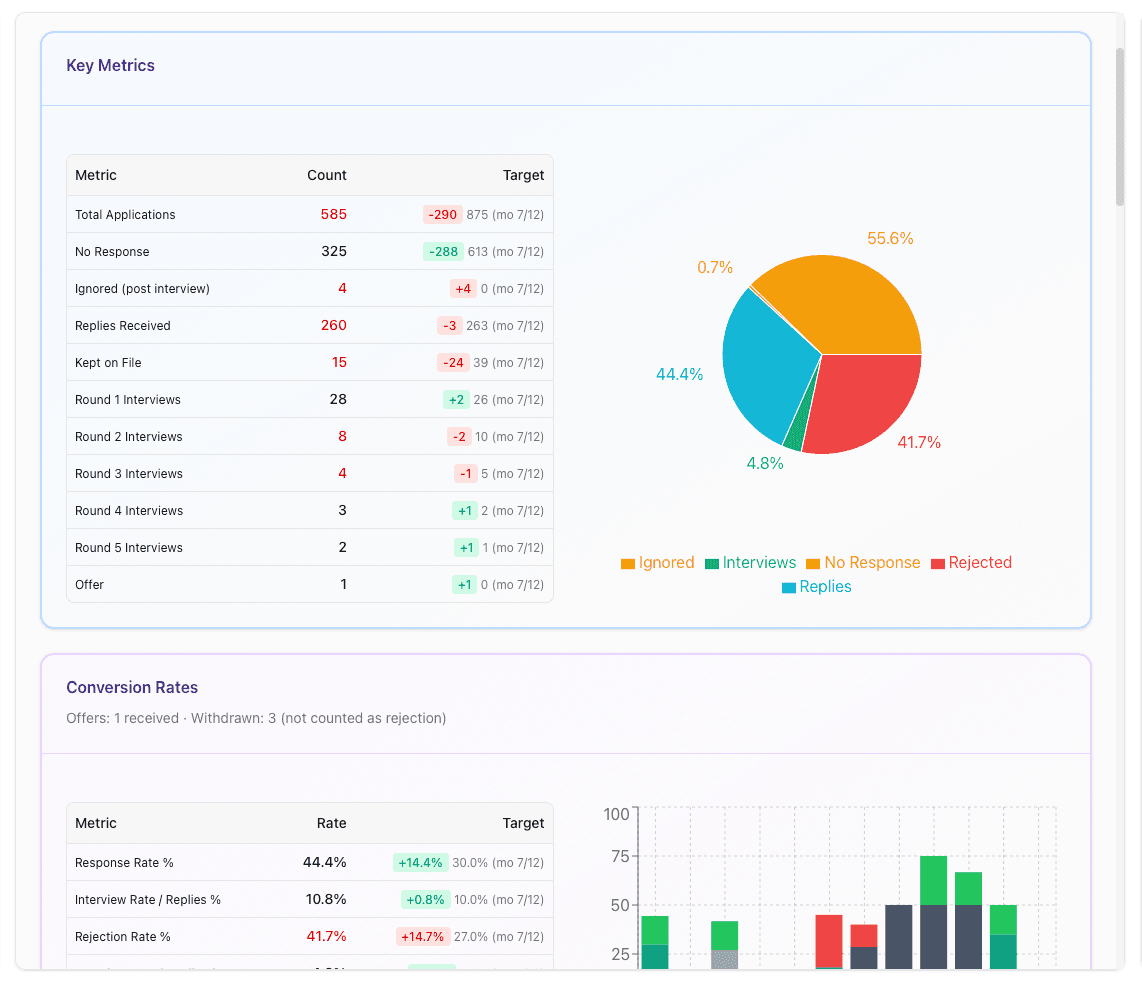The height and width of the screenshot is (986, 1142).
Task: Toggle the Interviews series in the legend
Action: tap(751, 562)
